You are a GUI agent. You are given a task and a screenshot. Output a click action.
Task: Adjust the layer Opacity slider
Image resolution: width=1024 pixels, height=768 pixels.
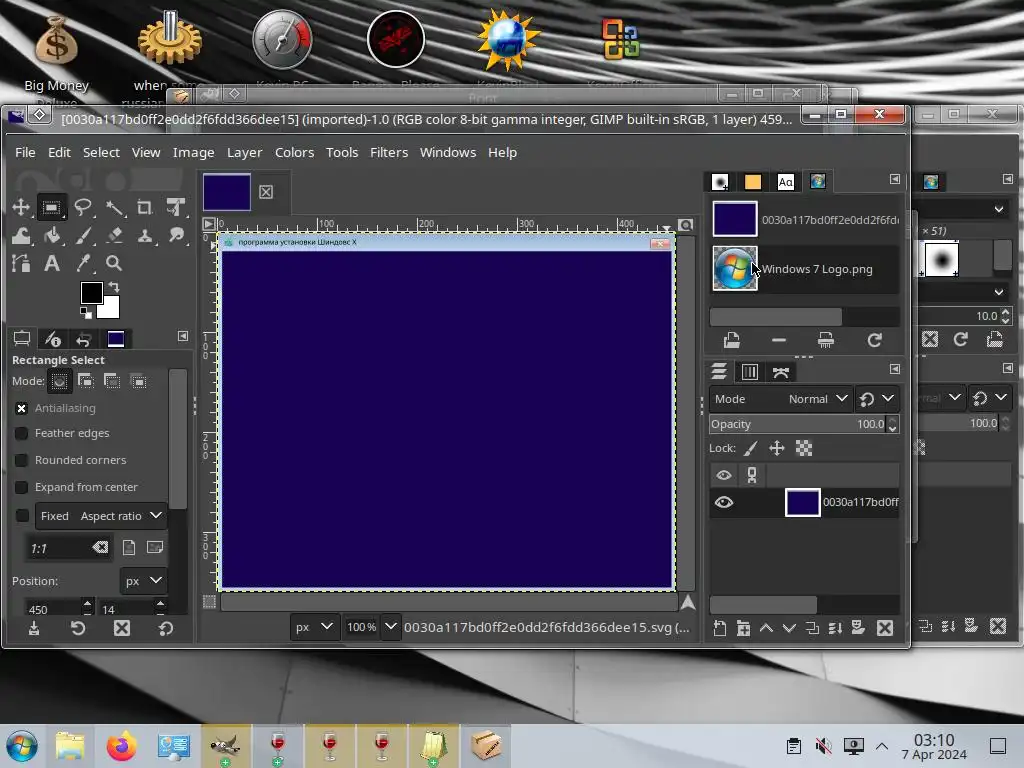797,424
